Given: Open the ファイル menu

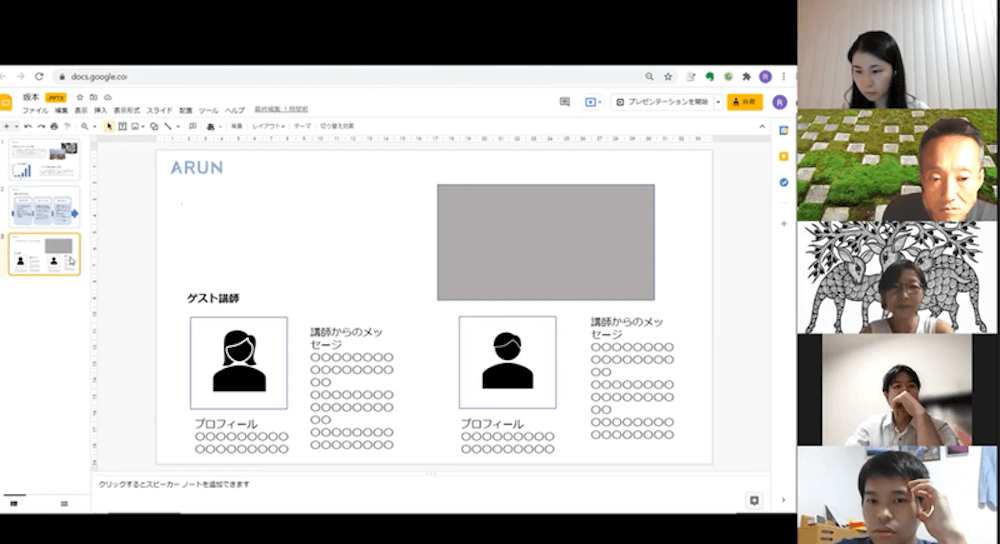Looking at the screenshot, I should (x=34, y=110).
